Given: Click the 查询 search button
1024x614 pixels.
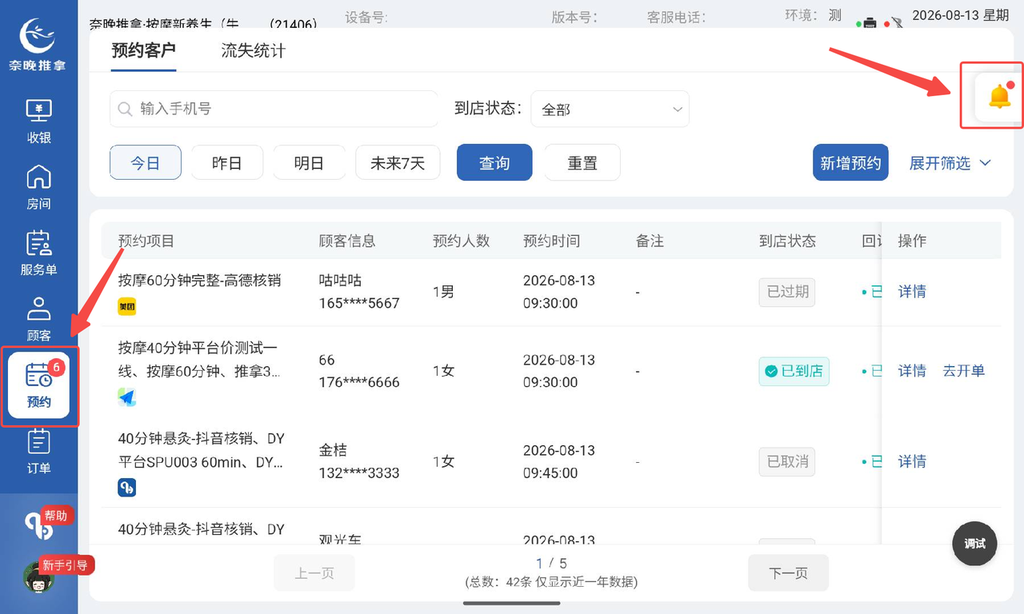Looking at the screenshot, I should pyautogui.click(x=494, y=163).
